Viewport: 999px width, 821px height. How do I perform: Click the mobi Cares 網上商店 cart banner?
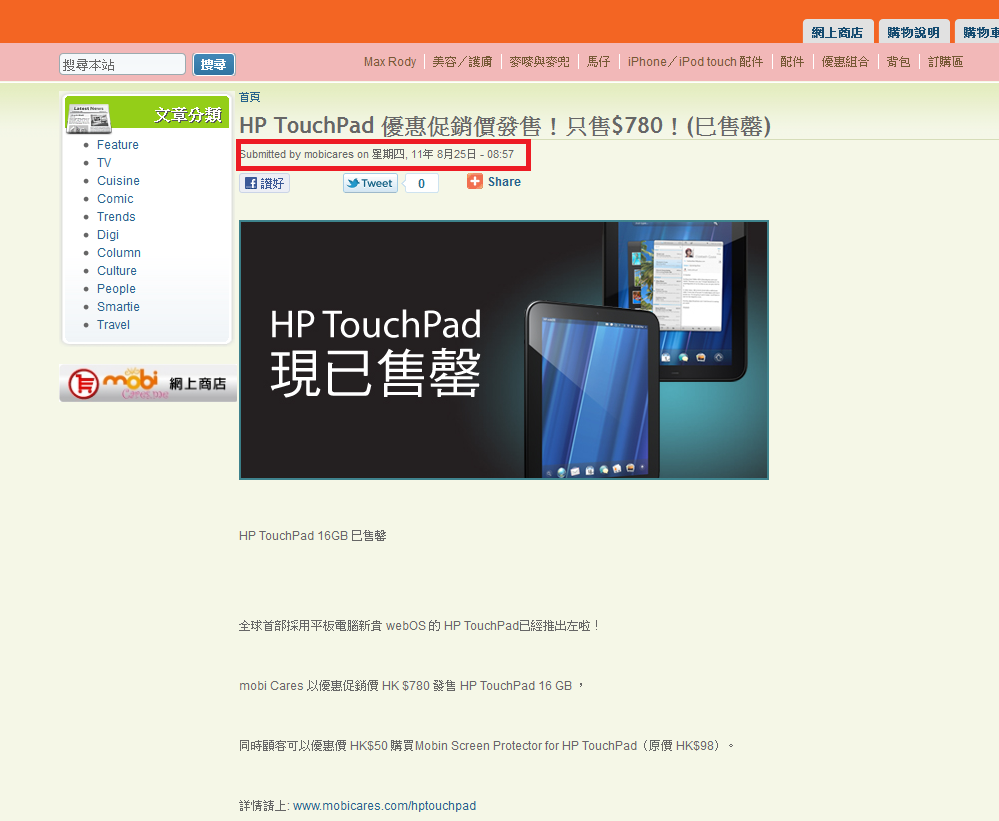pos(148,383)
